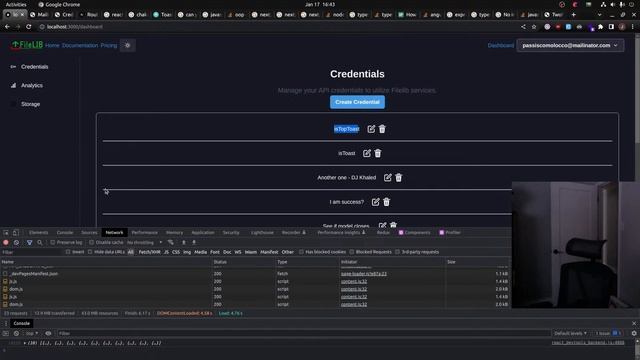Switch to the Sources DevTools tab

pyautogui.click(x=89, y=232)
